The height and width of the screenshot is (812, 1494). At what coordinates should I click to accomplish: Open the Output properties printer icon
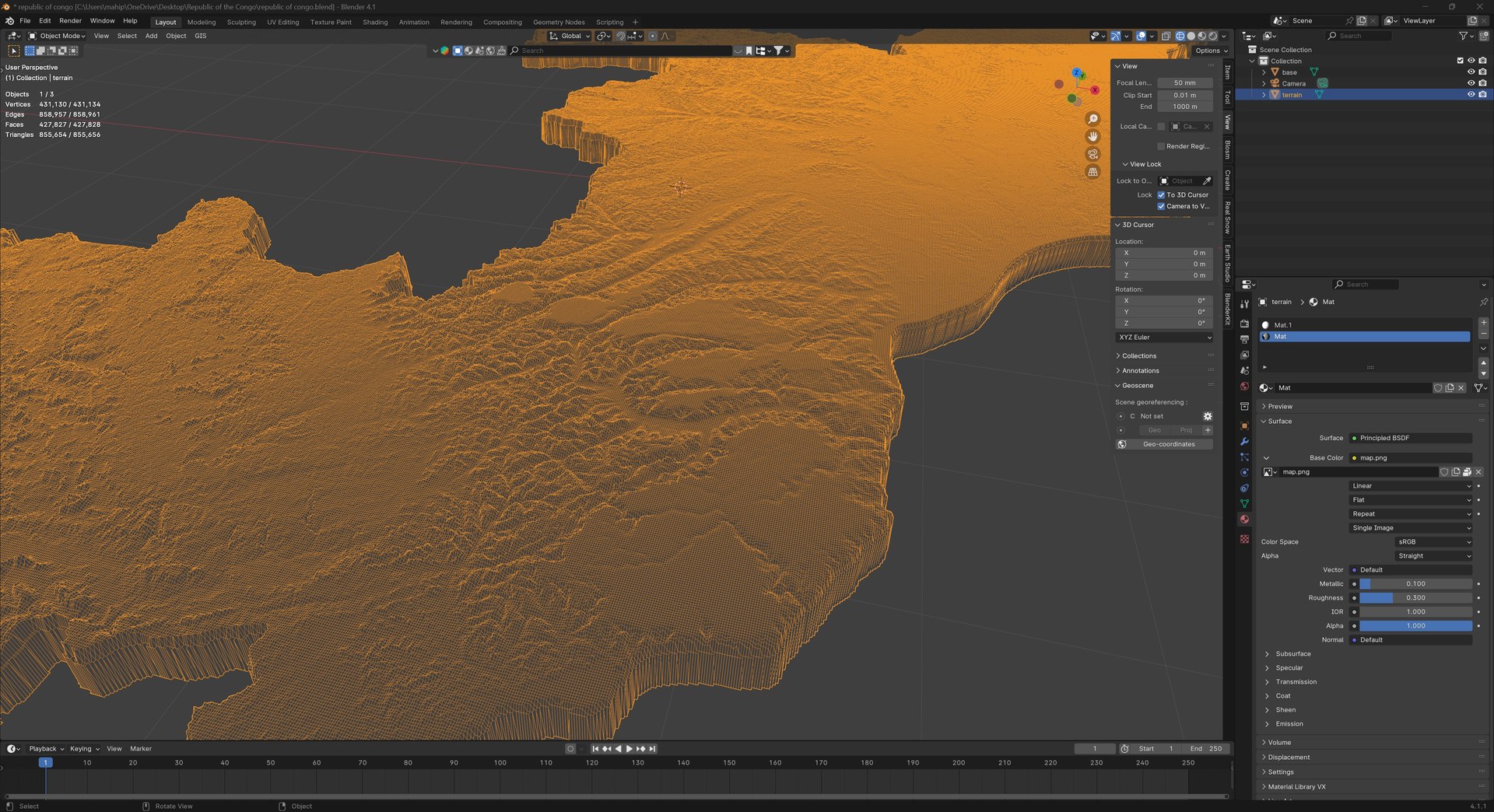1244,339
